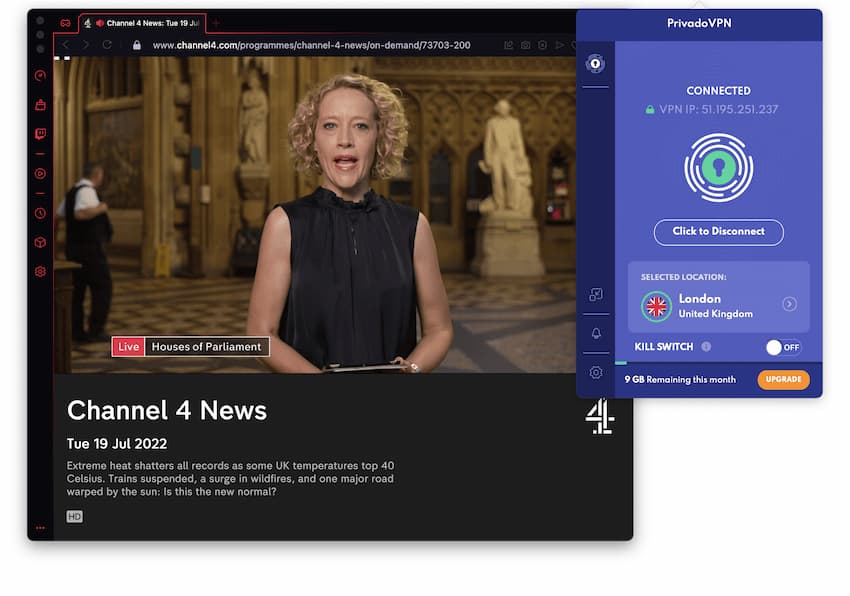Open the London United Kingdom location selector
This screenshot has height=596, width=850.
coord(719,297)
